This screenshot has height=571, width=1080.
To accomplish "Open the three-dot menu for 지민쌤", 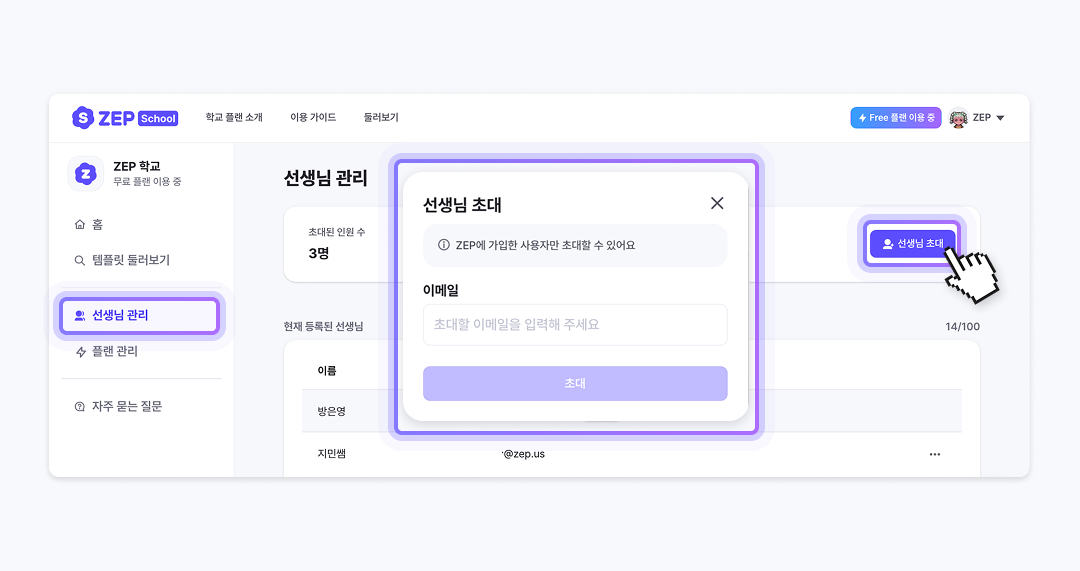I will (934, 454).
